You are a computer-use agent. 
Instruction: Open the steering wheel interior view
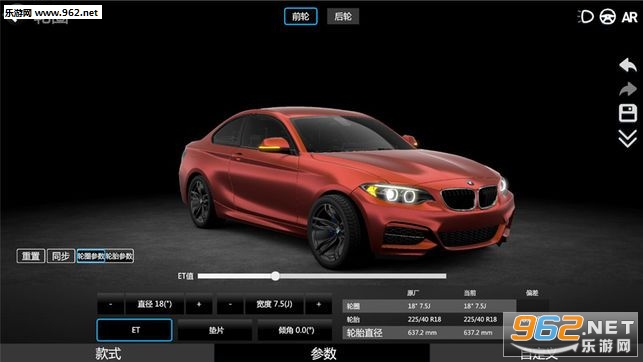coord(607,16)
